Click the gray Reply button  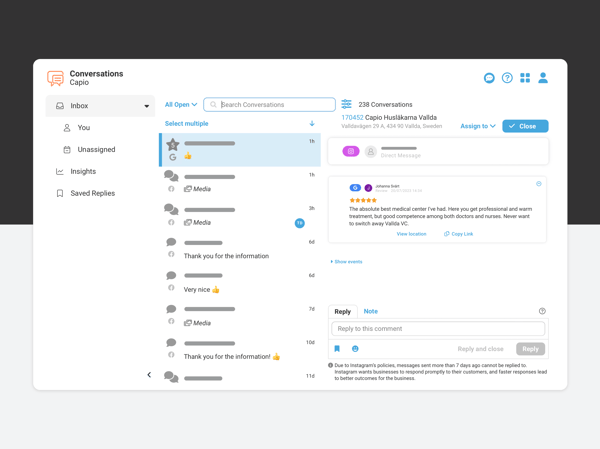point(530,349)
